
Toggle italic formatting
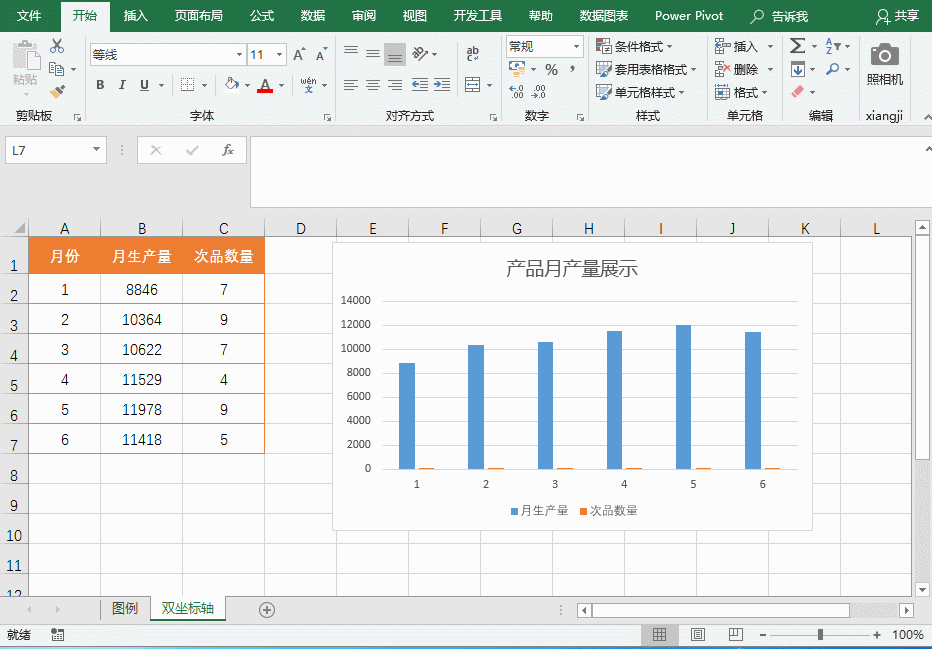coord(123,85)
